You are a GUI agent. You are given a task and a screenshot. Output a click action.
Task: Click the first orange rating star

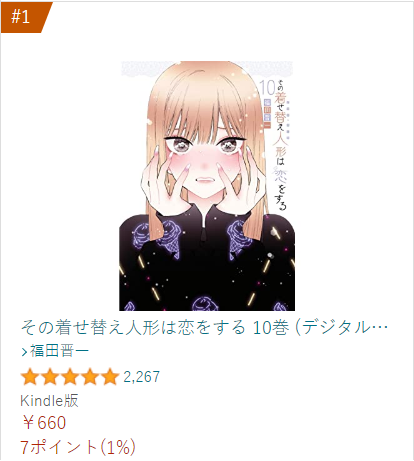[x=30, y=377]
